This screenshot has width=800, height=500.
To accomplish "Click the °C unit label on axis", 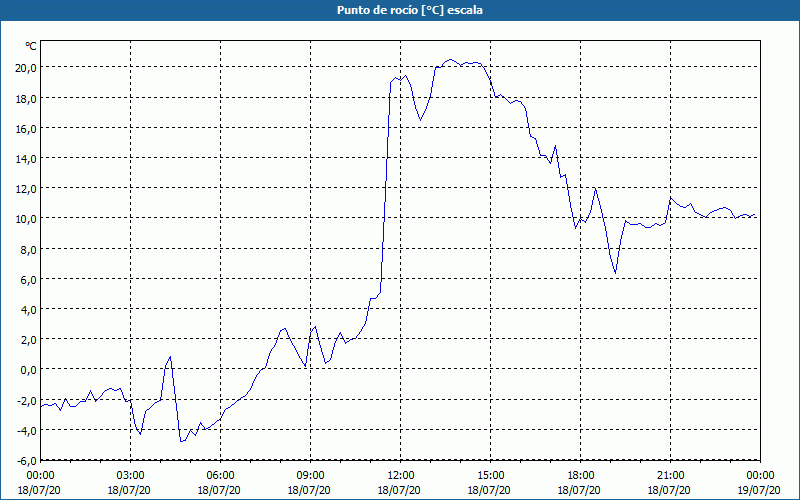I will (31, 46).
